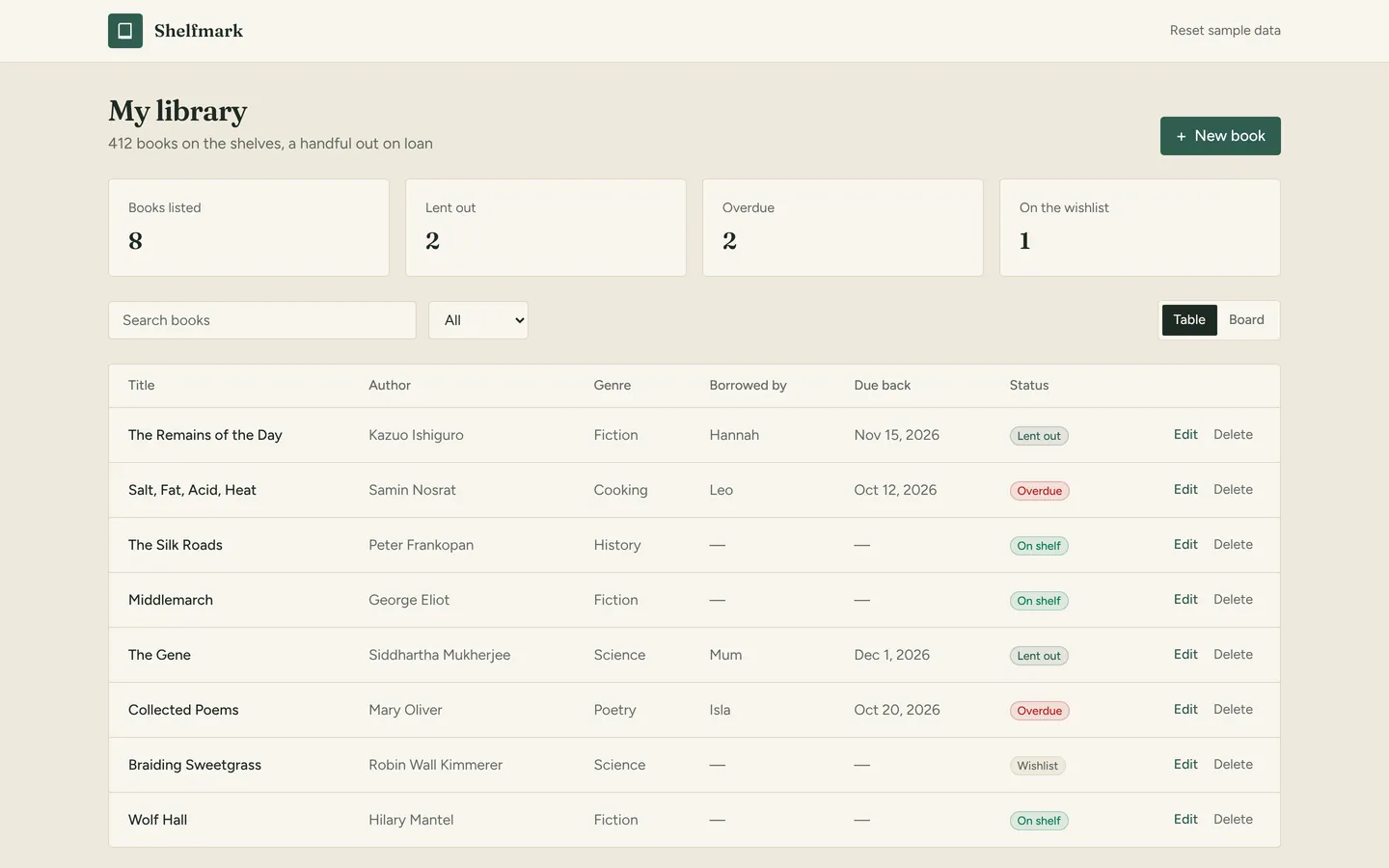Click the Wishlist badge on Braiding Sweetgrass
1389x868 pixels.
pos(1038,766)
